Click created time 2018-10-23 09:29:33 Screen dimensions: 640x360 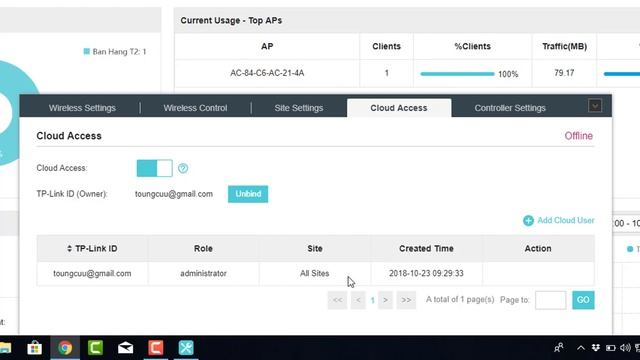point(426,273)
